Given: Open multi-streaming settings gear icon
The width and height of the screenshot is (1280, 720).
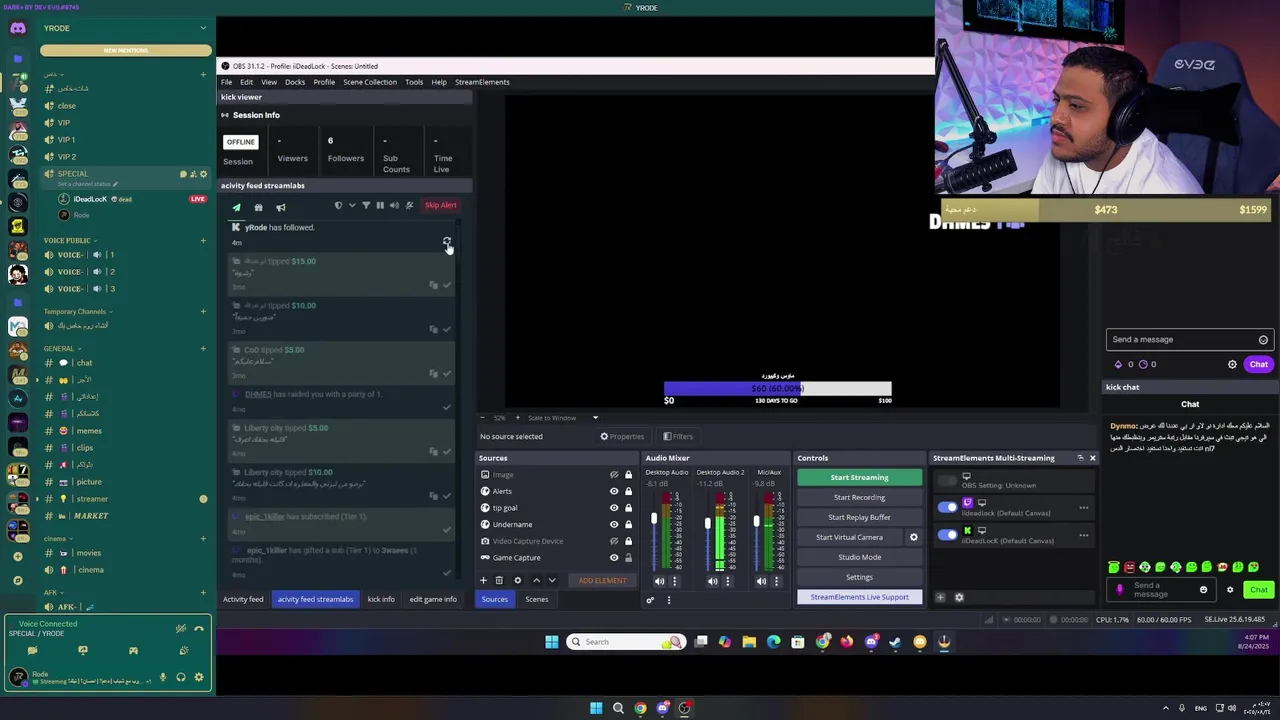Looking at the screenshot, I should (959, 598).
